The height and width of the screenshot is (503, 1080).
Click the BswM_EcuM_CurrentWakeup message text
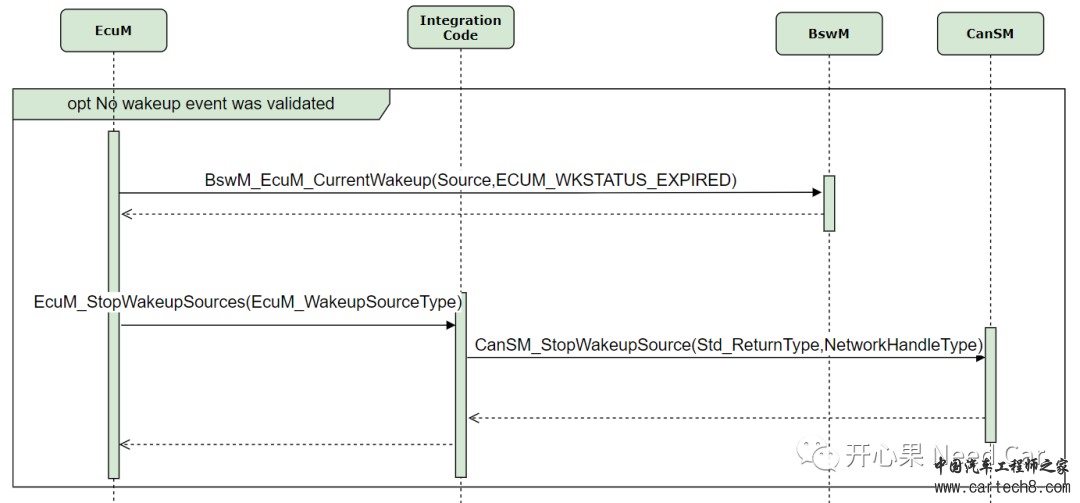[471, 181]
